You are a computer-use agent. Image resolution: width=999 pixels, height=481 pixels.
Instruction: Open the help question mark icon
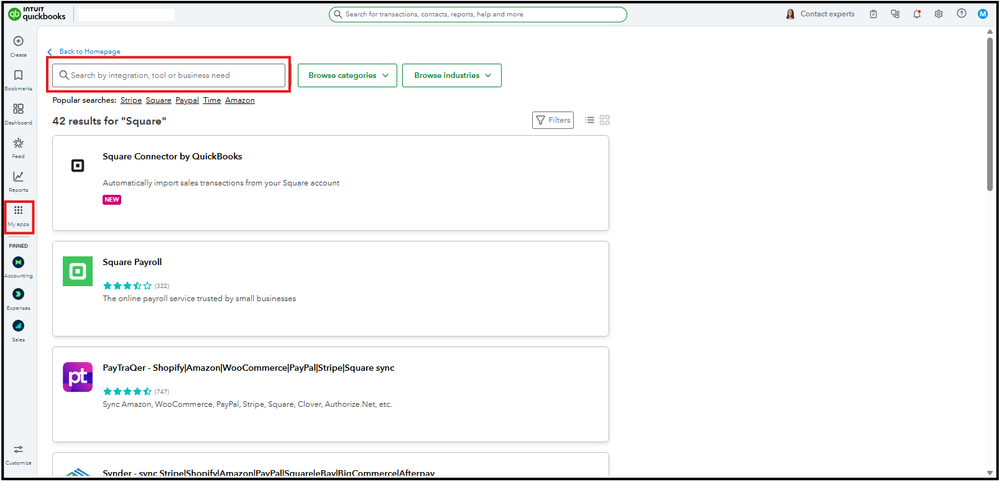pyautogui.click(x=961, y=13)
